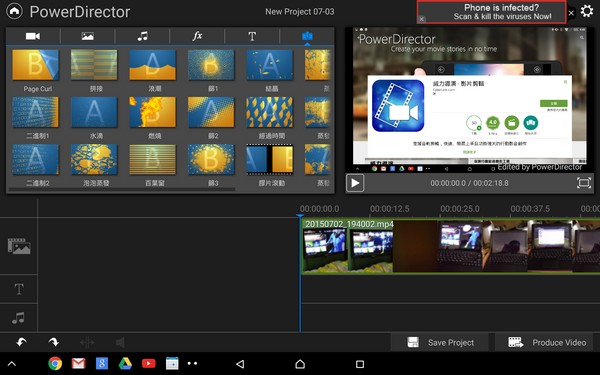Choose the bubble evaporate transition

94,160
